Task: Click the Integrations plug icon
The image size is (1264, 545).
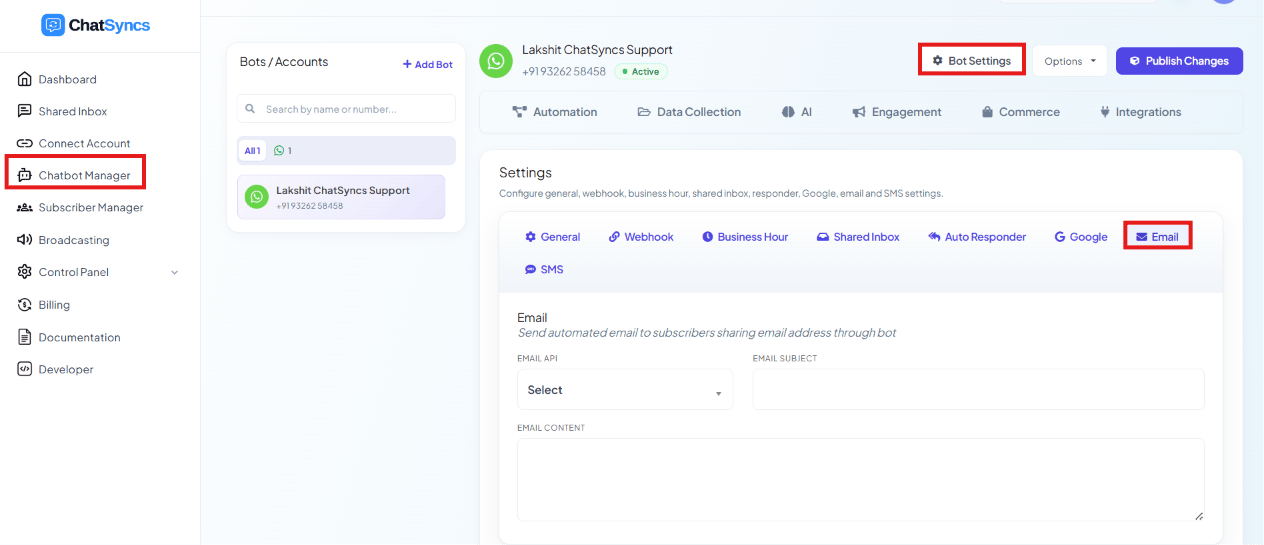Action: tap(1105, 112)
